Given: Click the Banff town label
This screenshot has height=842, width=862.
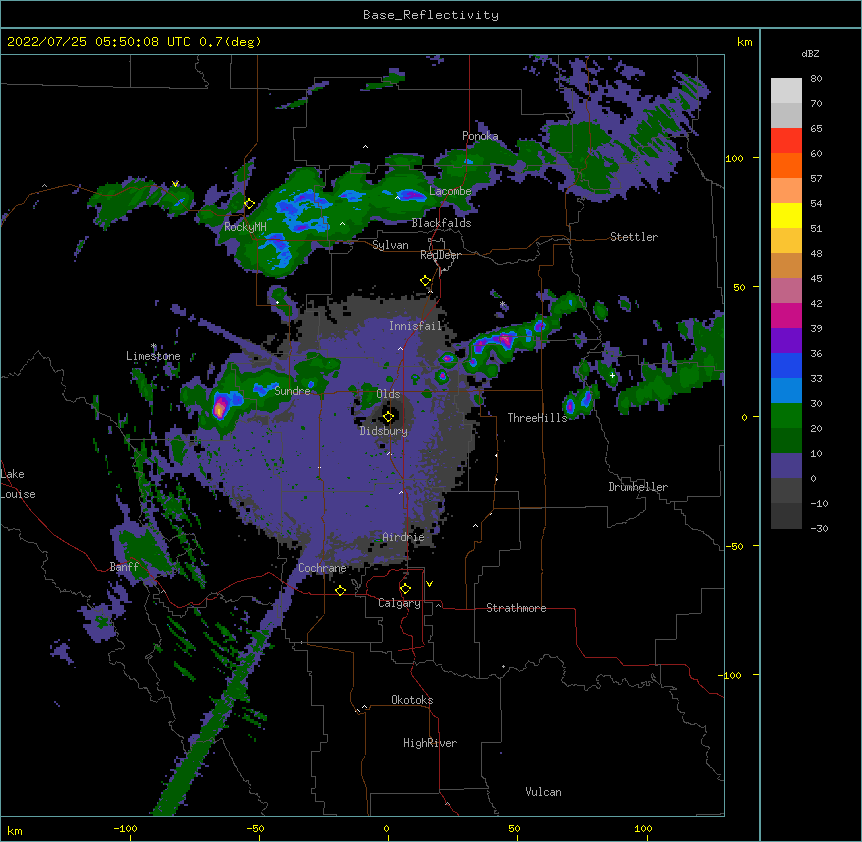Looking at the screenshot, I should pos(124,567).
